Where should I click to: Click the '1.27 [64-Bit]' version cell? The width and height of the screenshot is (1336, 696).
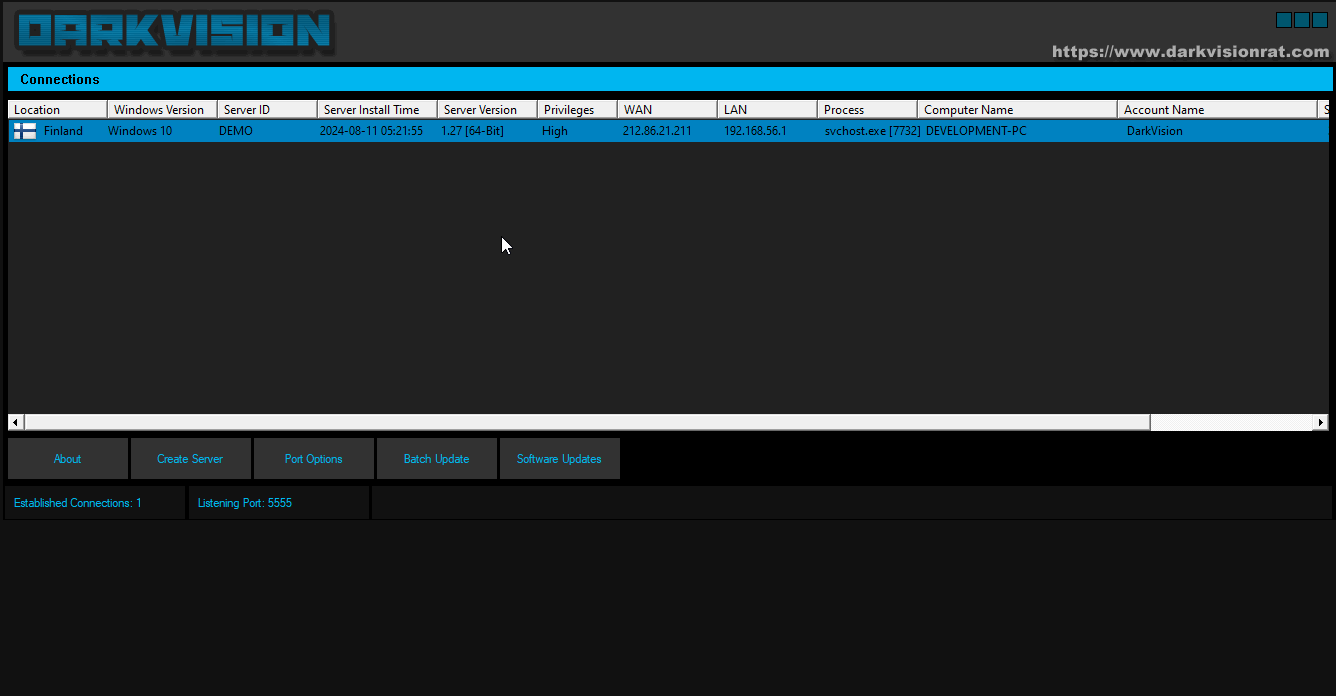click(x=472, y=131)
